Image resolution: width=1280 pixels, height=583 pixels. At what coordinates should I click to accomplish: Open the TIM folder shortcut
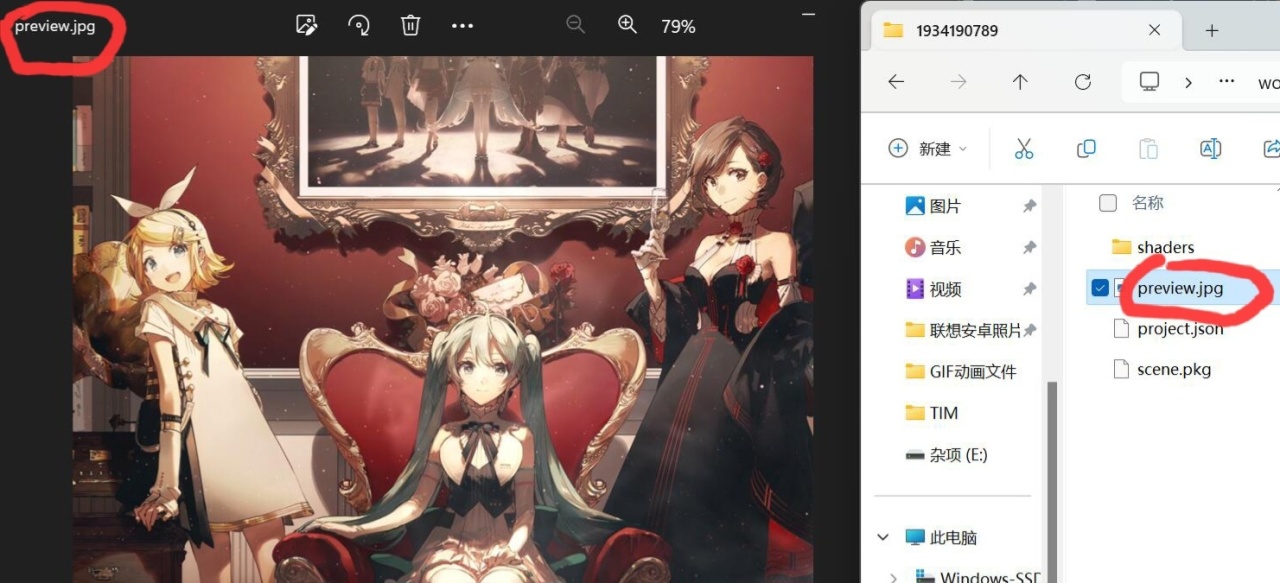coord(943,412)
